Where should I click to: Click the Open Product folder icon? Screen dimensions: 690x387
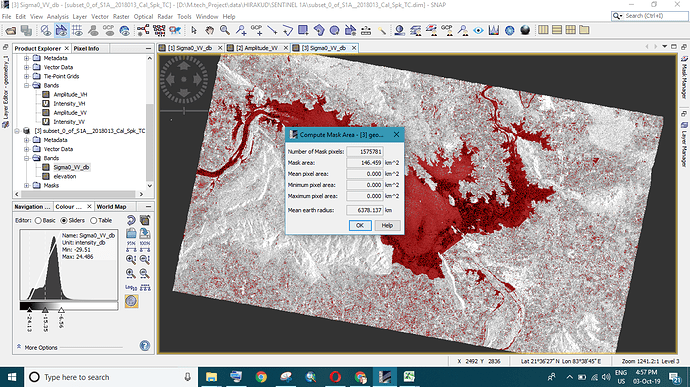[x=11, y=30]
